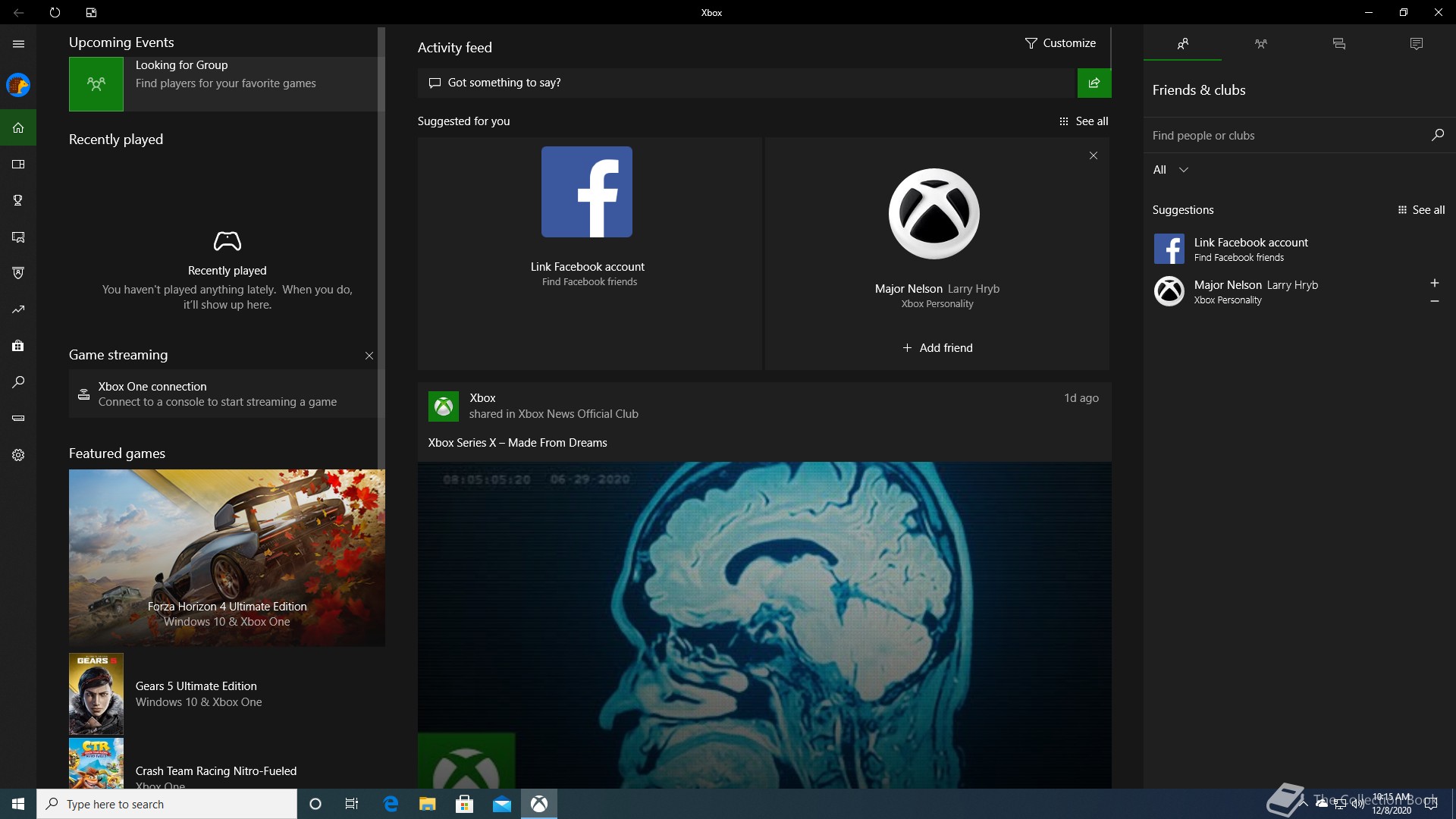Open Clubs shield icon in sidebar
This screenshot has height=819, width=1456.
pos(18,273)
